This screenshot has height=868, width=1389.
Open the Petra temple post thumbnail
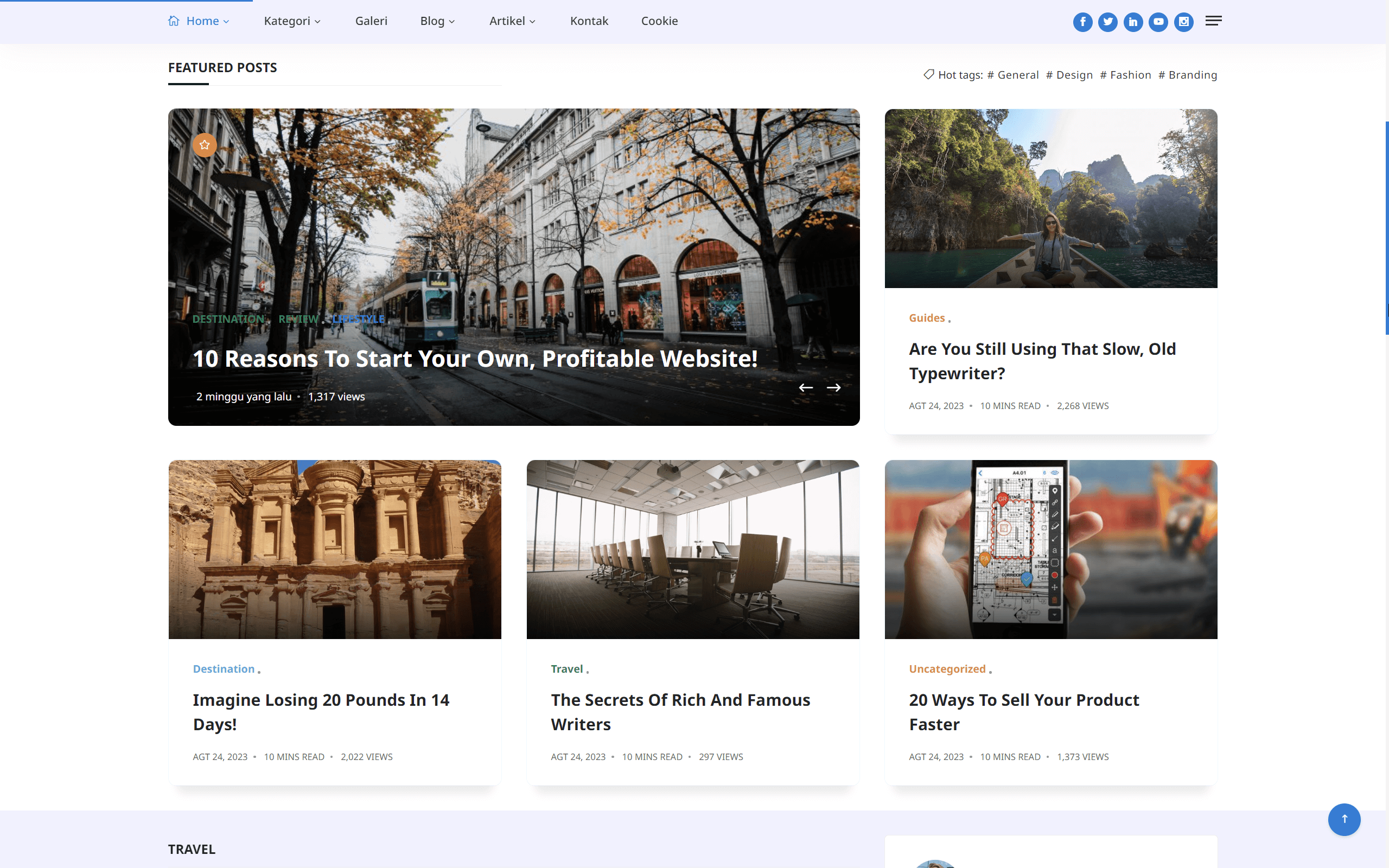(x=335, y=549)
